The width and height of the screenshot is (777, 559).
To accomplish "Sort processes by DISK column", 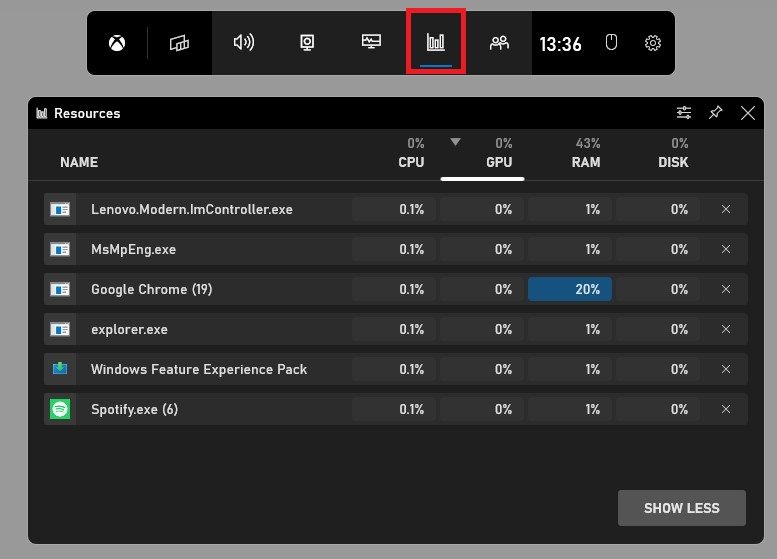I will [x=673, y=162].
